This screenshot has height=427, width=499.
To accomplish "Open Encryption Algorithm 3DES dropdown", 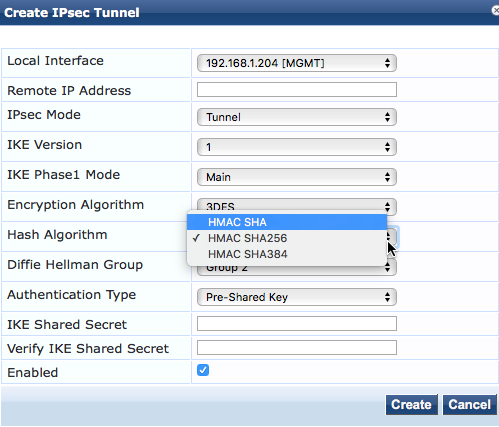I will [x=297, y=204].
